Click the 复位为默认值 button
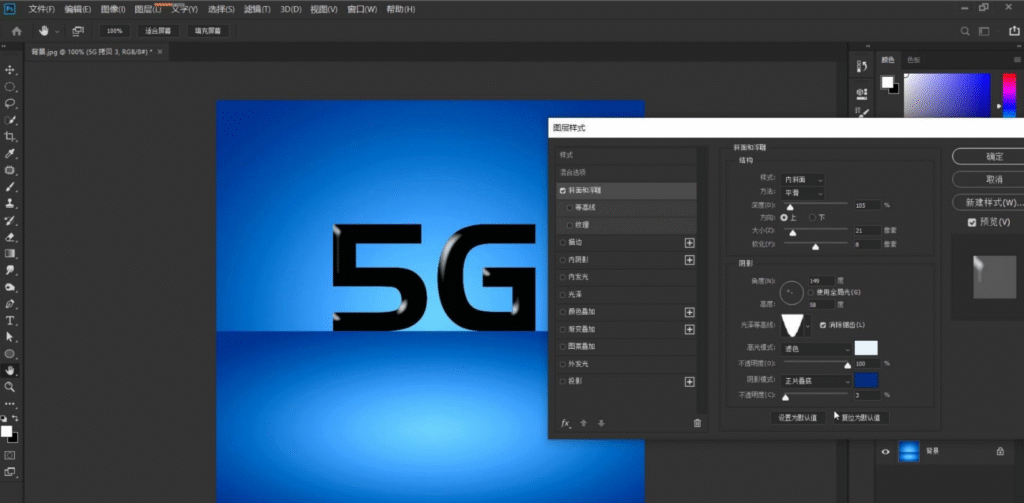 tap(860, 417)
